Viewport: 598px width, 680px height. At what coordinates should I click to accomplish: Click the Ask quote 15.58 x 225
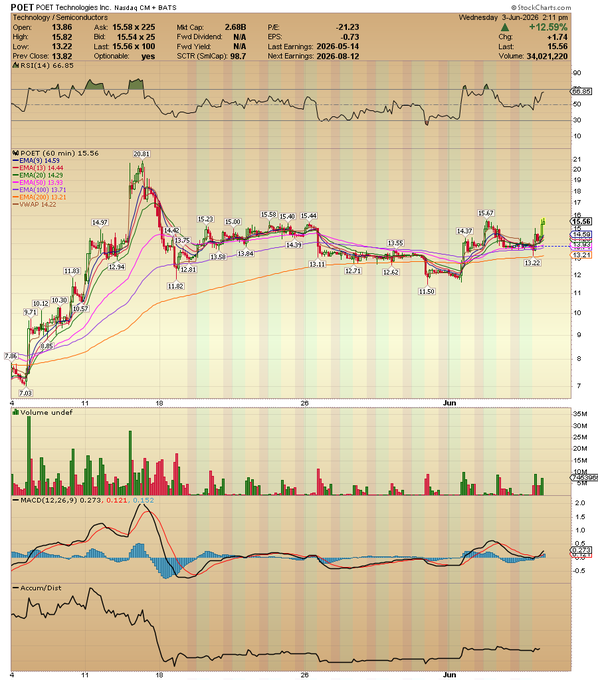click(134, 27)
